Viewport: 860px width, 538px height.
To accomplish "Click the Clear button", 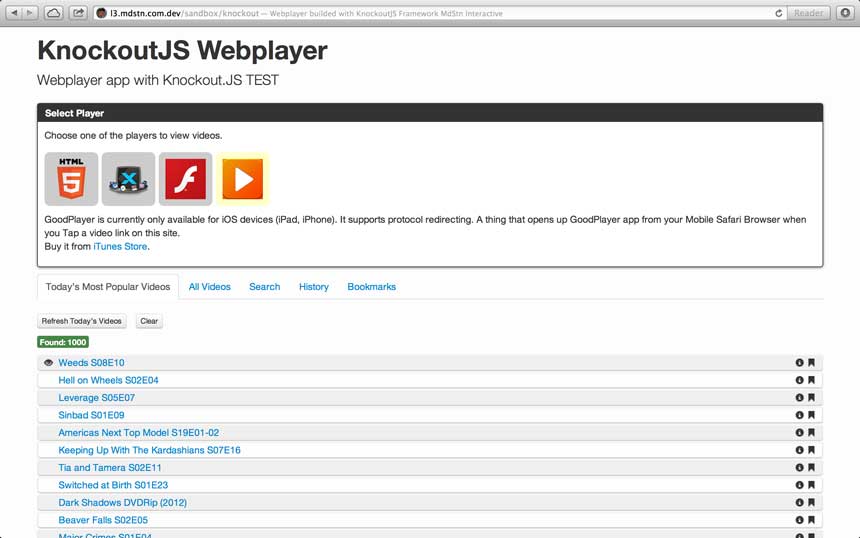I will pos(149,321).
